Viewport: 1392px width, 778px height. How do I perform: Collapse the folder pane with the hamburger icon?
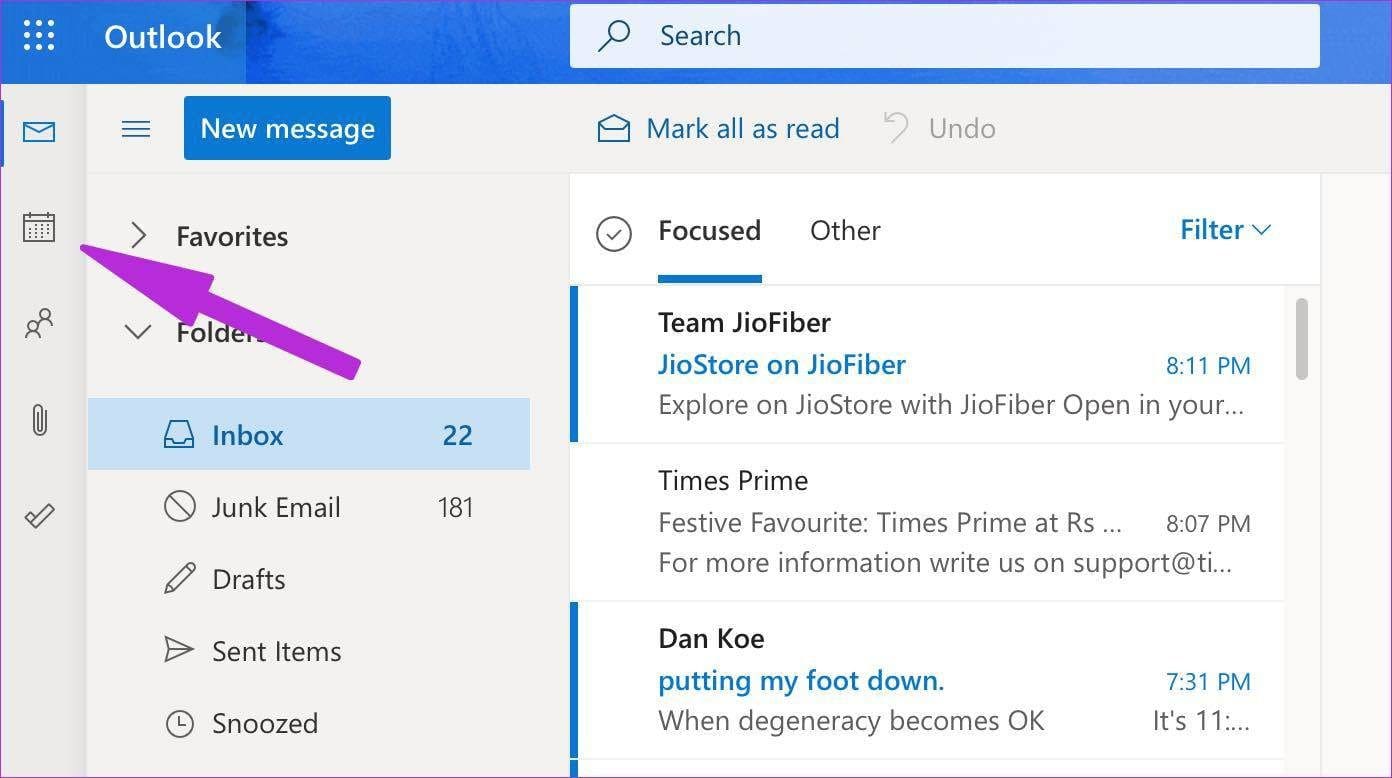[x=136, y=128]
